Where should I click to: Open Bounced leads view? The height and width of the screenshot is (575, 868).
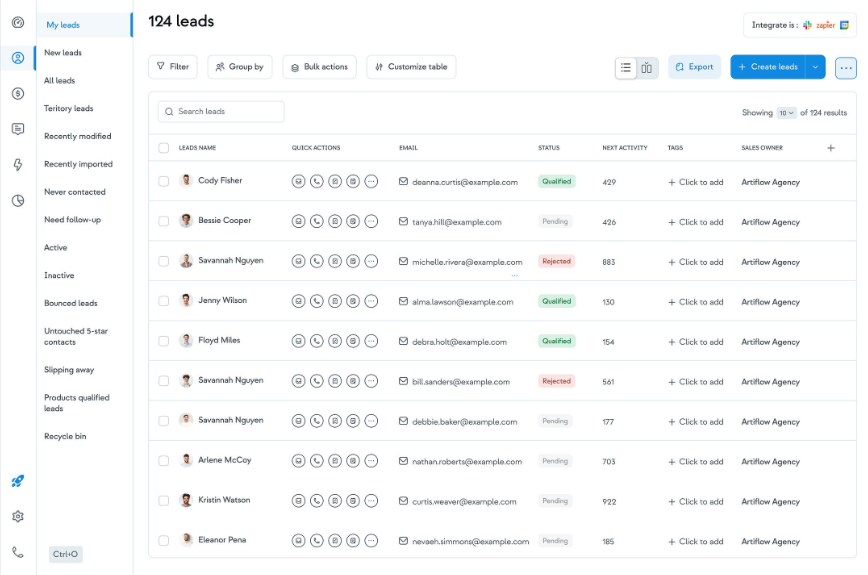tap(70, 303)
